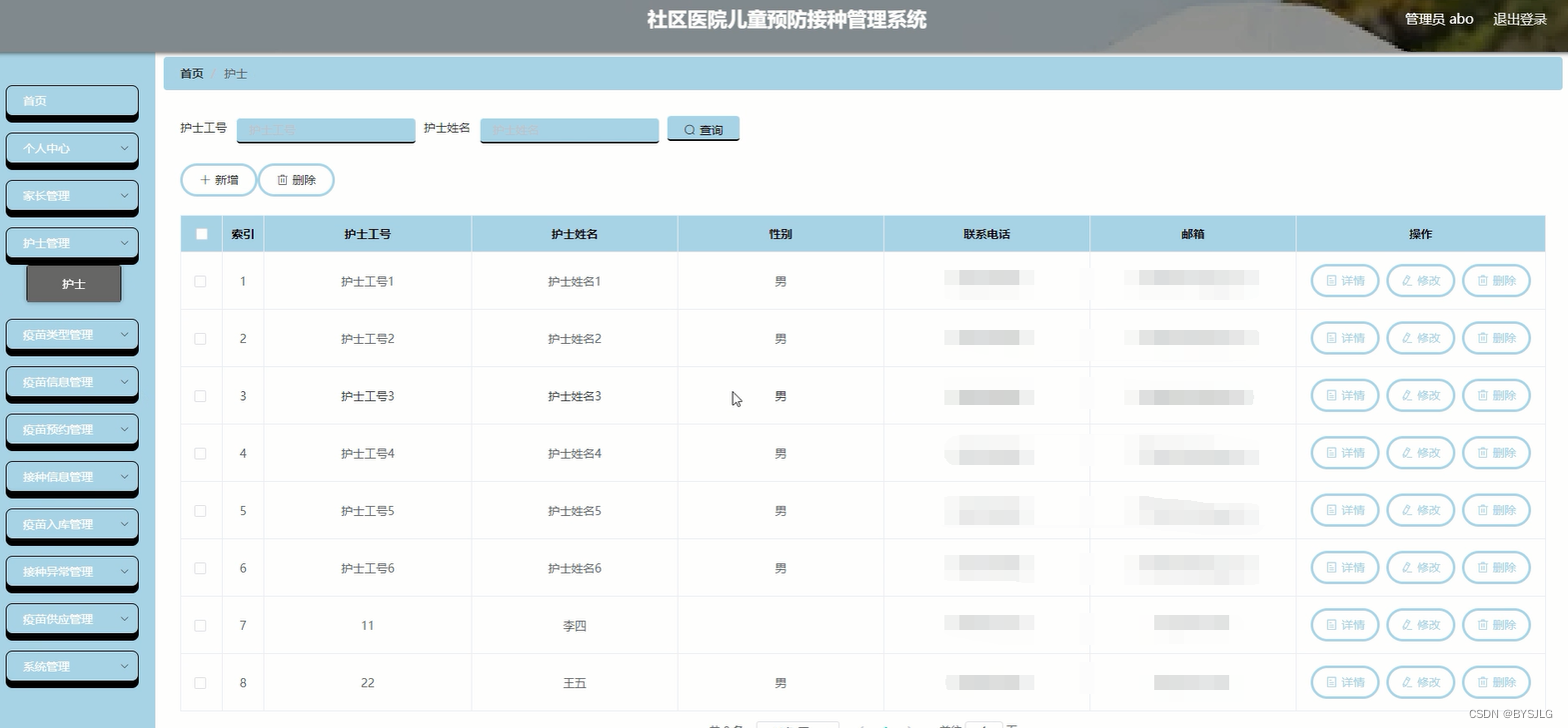1568x728 pixels.
Task: Go to 首页 in the sidebar
Action: (x=72, y=101)
